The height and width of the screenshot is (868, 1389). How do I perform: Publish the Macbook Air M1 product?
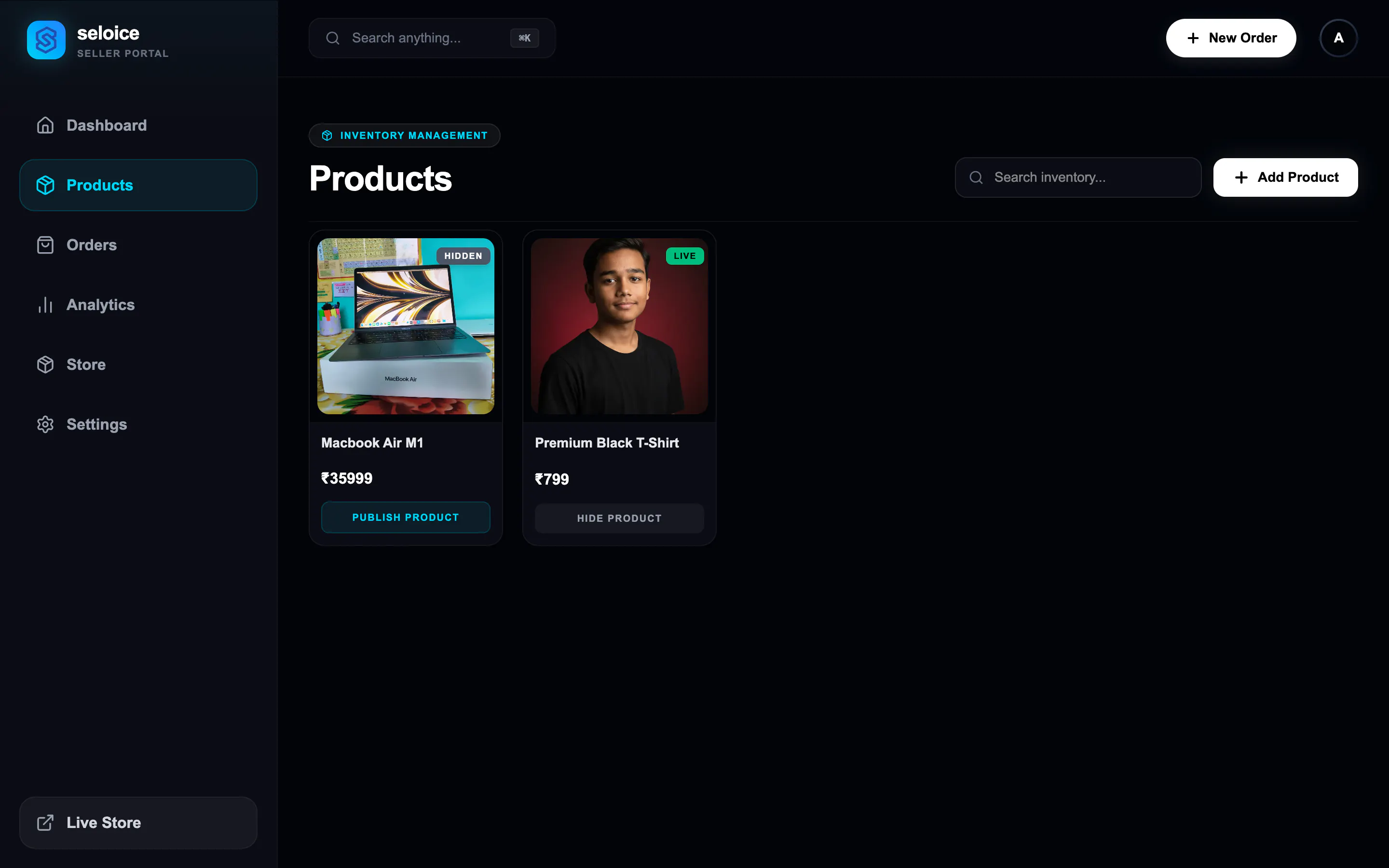406,517
